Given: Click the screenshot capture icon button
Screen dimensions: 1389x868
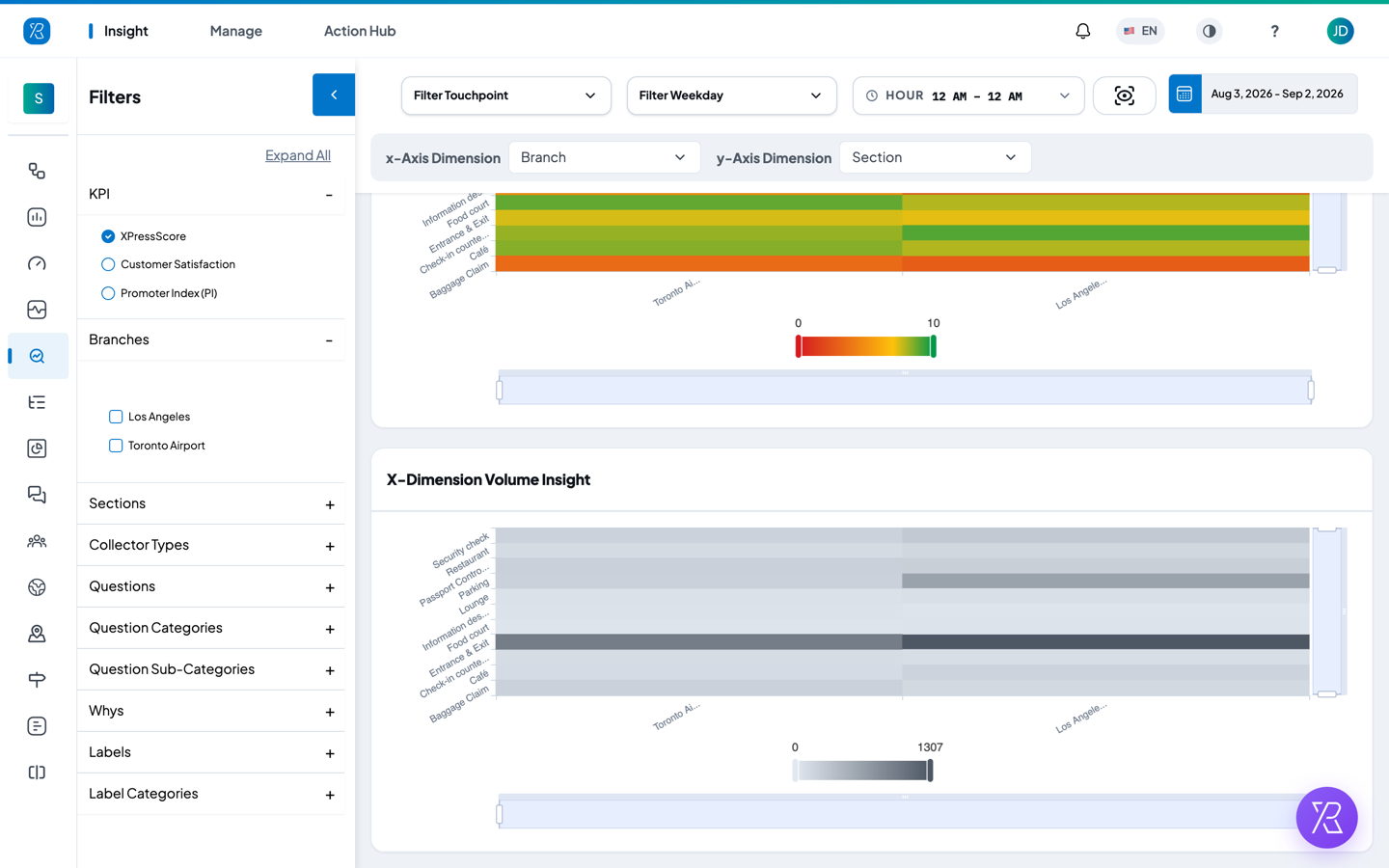Looking at the screenshot, I should click(x=1124, y=95).
